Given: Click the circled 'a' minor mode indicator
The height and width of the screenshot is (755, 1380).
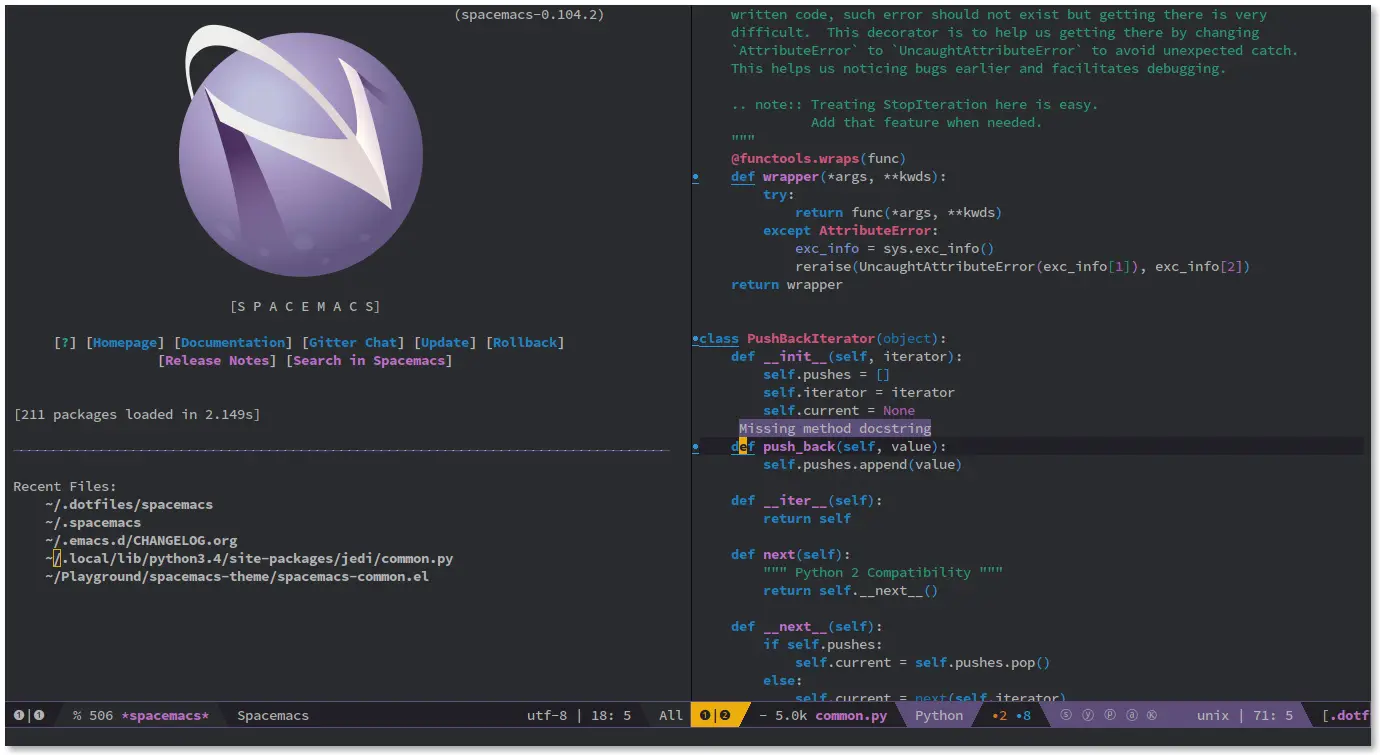Looking at the screenshot, I should pos(1131,715).
